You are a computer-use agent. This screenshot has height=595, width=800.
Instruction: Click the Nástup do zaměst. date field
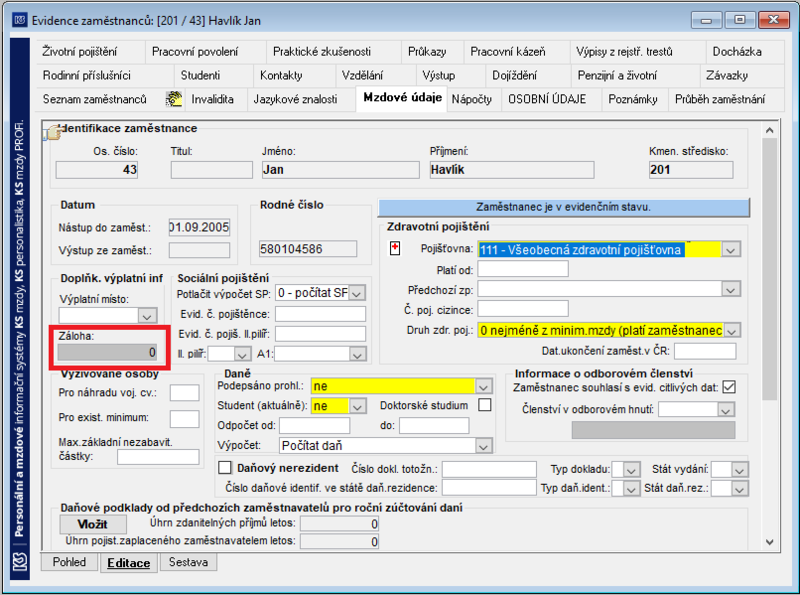point(199,227)
